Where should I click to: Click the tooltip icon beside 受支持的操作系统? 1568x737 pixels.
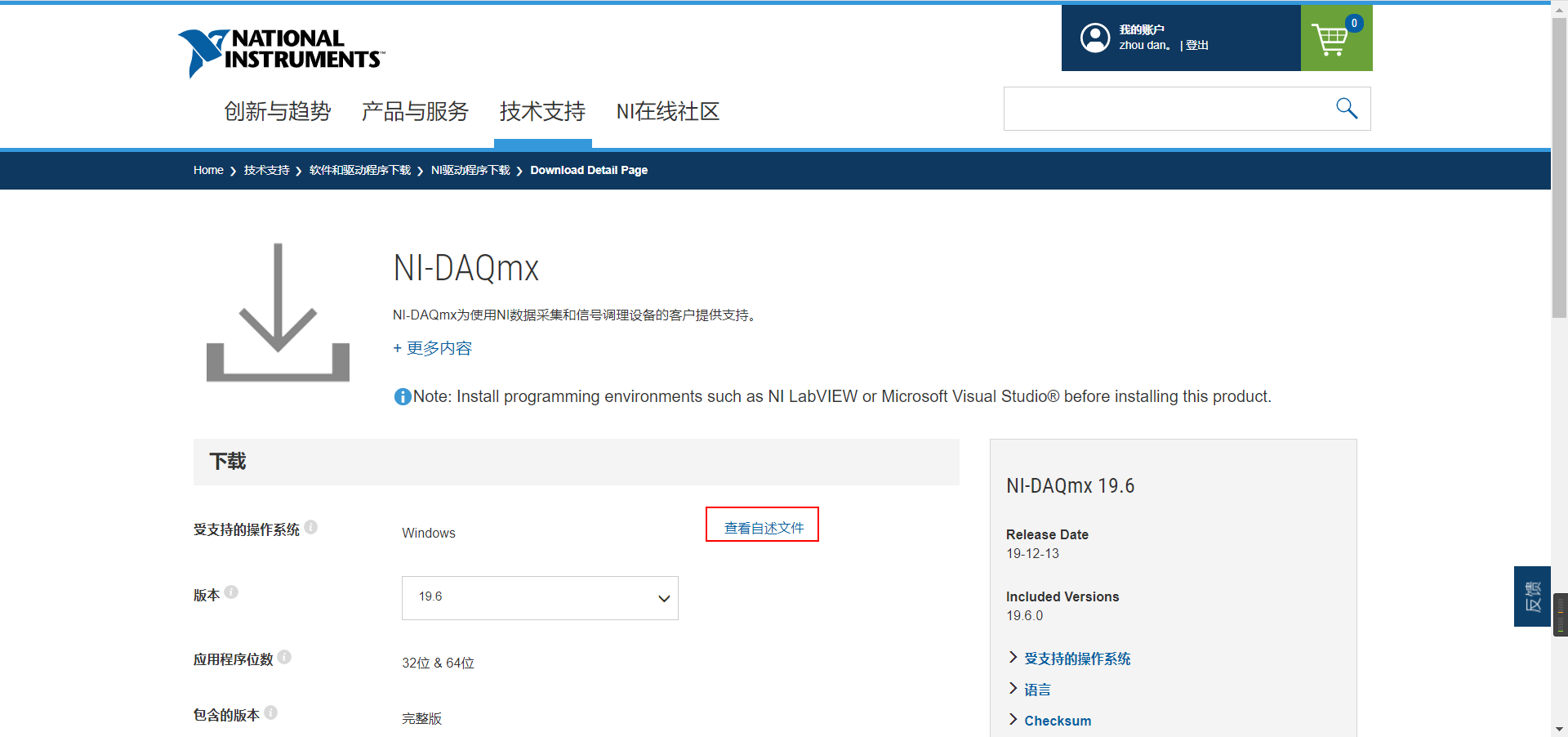[x=311, y=527]
